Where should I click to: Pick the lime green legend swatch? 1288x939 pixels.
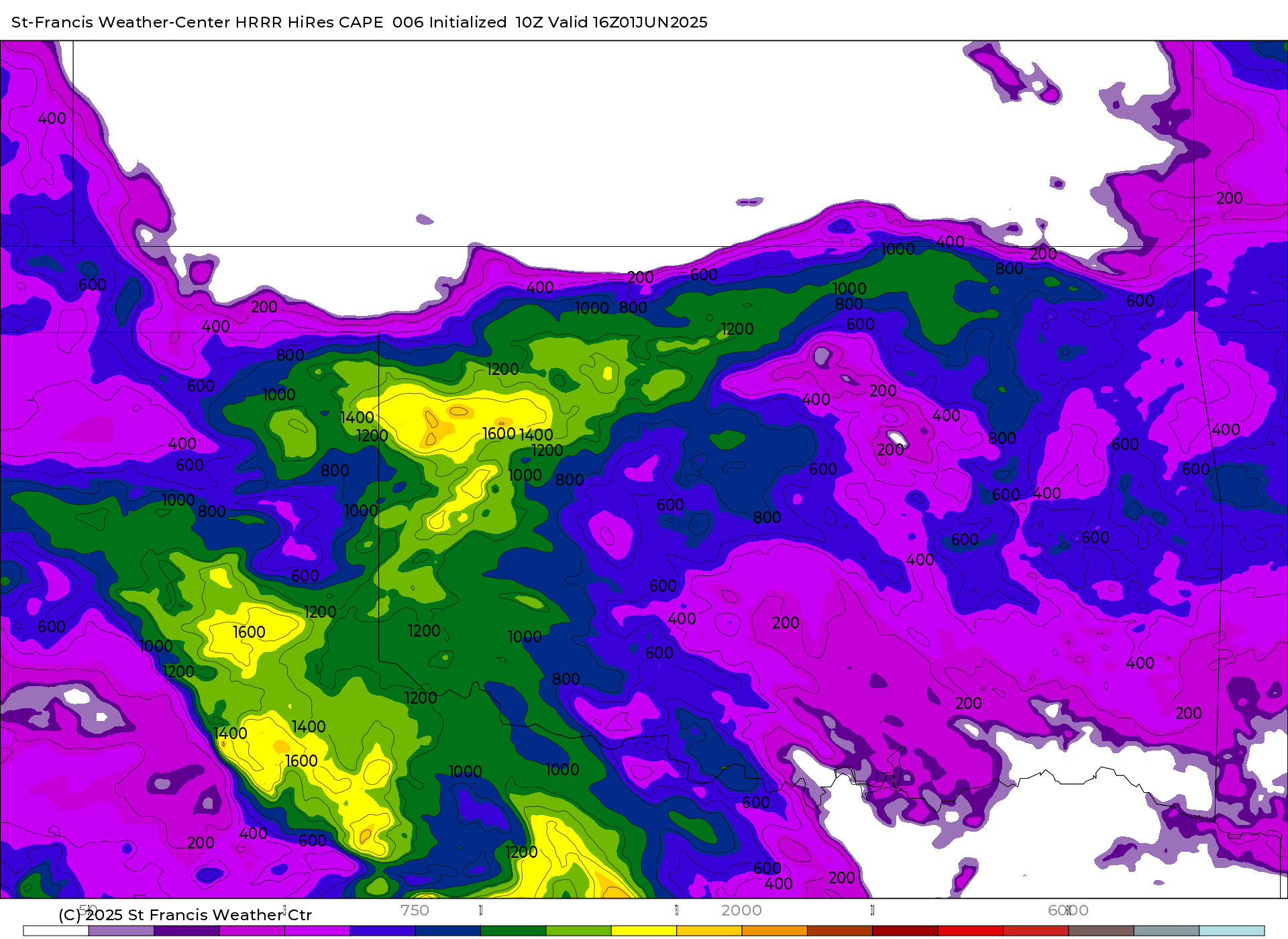(579, 931)
